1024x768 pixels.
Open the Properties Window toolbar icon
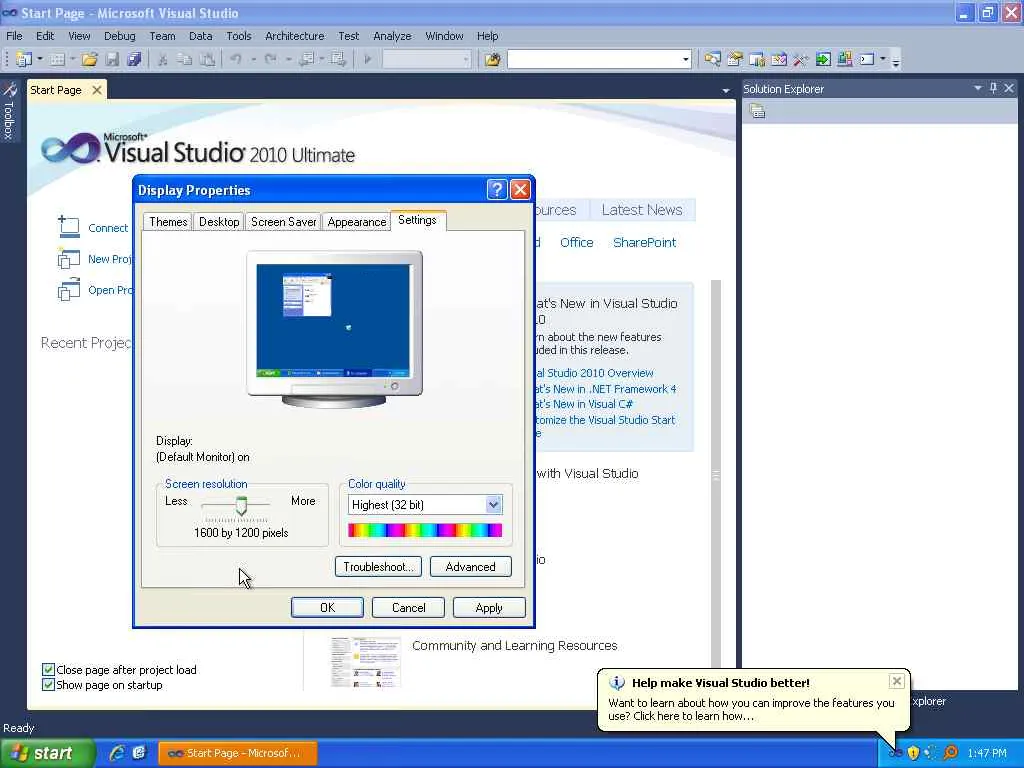point(735,59)
